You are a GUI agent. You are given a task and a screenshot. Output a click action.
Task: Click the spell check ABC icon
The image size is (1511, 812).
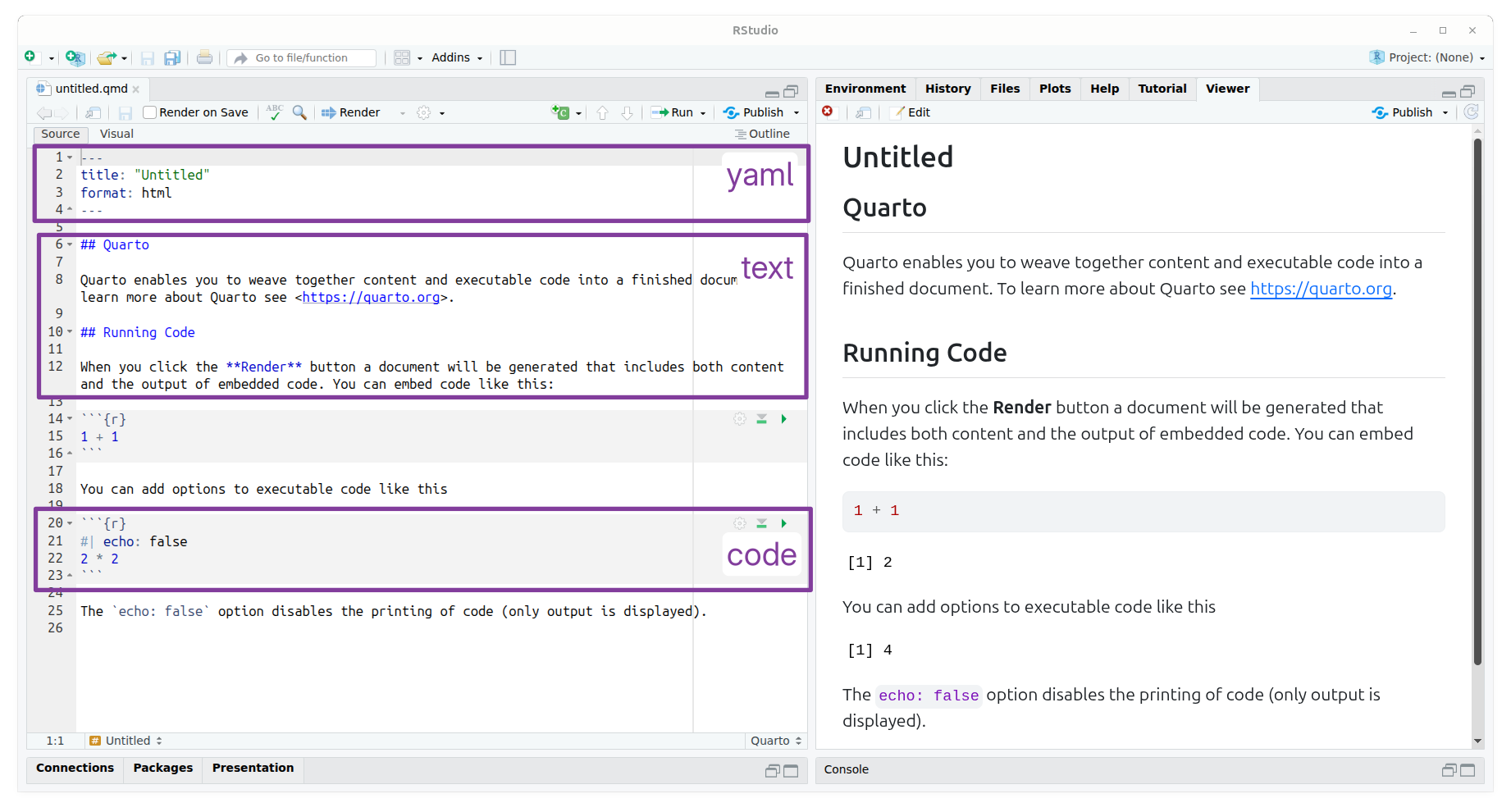(x=275, y=112)
